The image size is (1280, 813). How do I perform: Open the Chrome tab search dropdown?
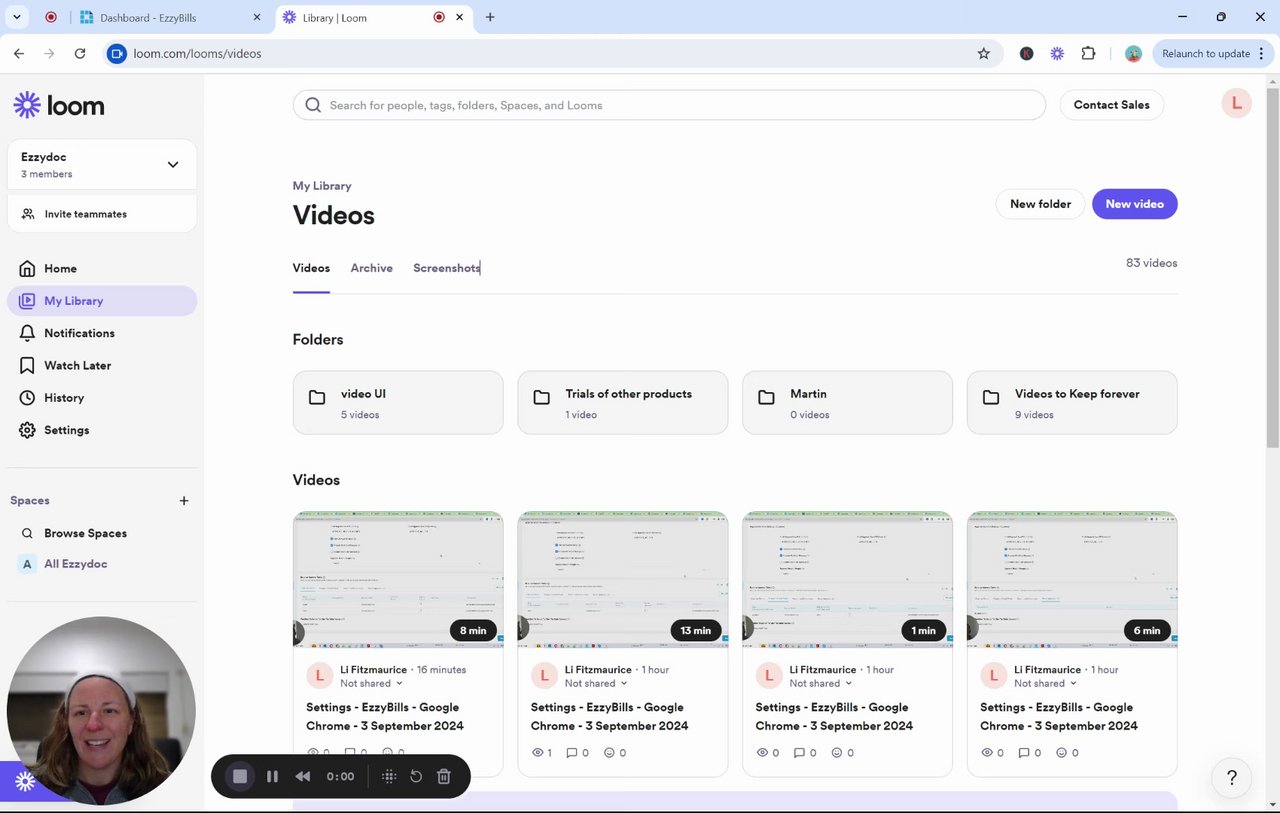click(16, 17)
